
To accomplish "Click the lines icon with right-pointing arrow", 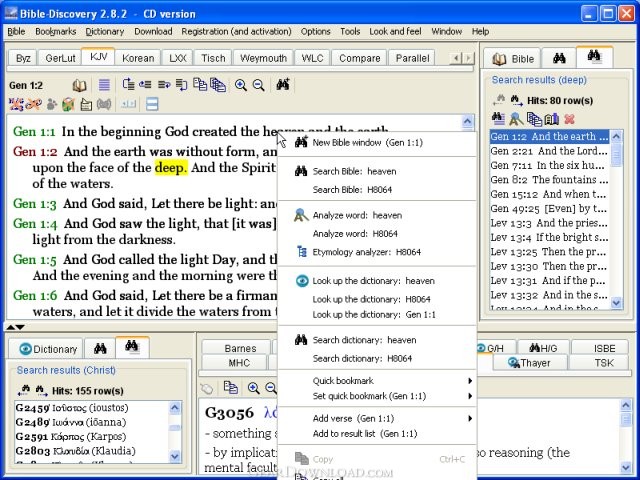I will (164, 84).
